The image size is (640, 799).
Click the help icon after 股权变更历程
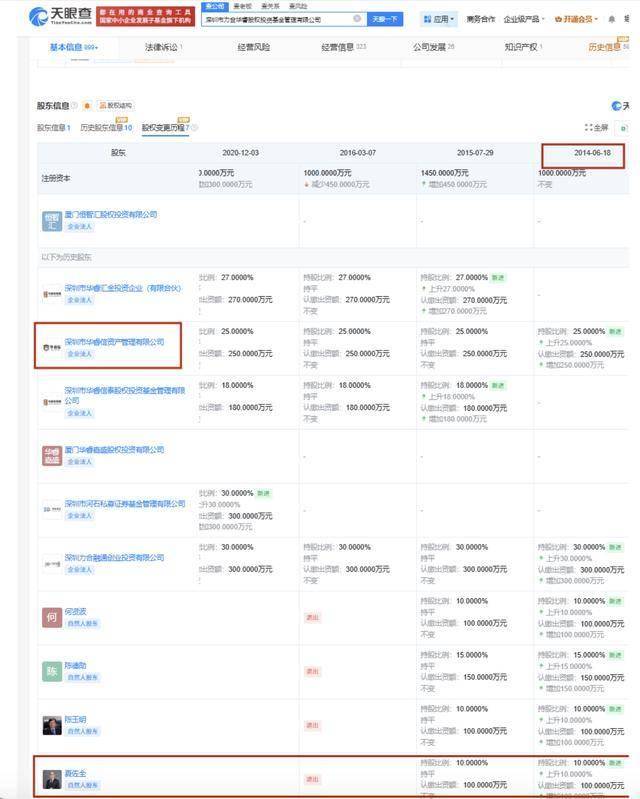pyautogui.click(x=195, y=127)
